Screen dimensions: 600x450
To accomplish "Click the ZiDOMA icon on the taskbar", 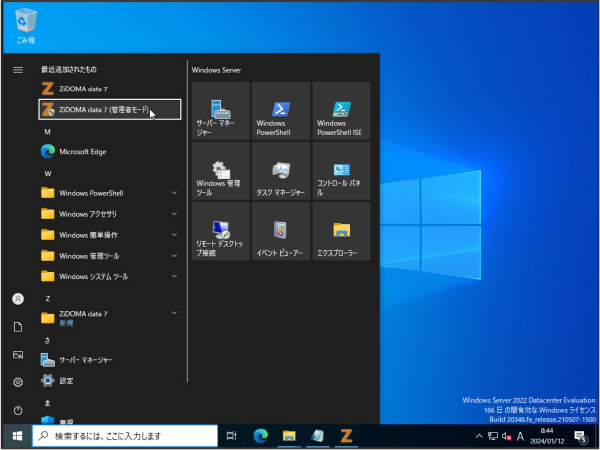I will click(346, 436).
